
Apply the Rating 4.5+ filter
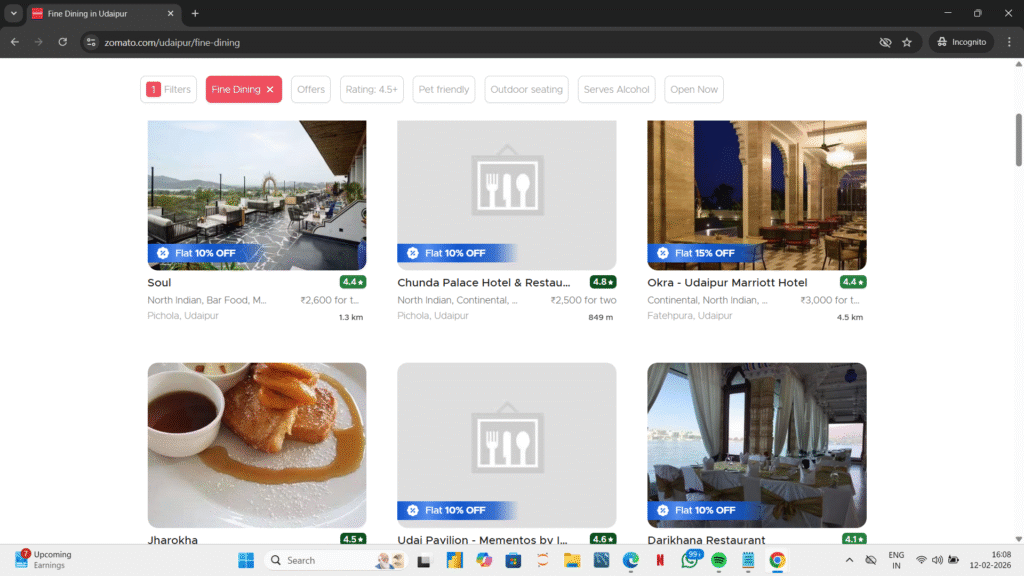[371, 90]
